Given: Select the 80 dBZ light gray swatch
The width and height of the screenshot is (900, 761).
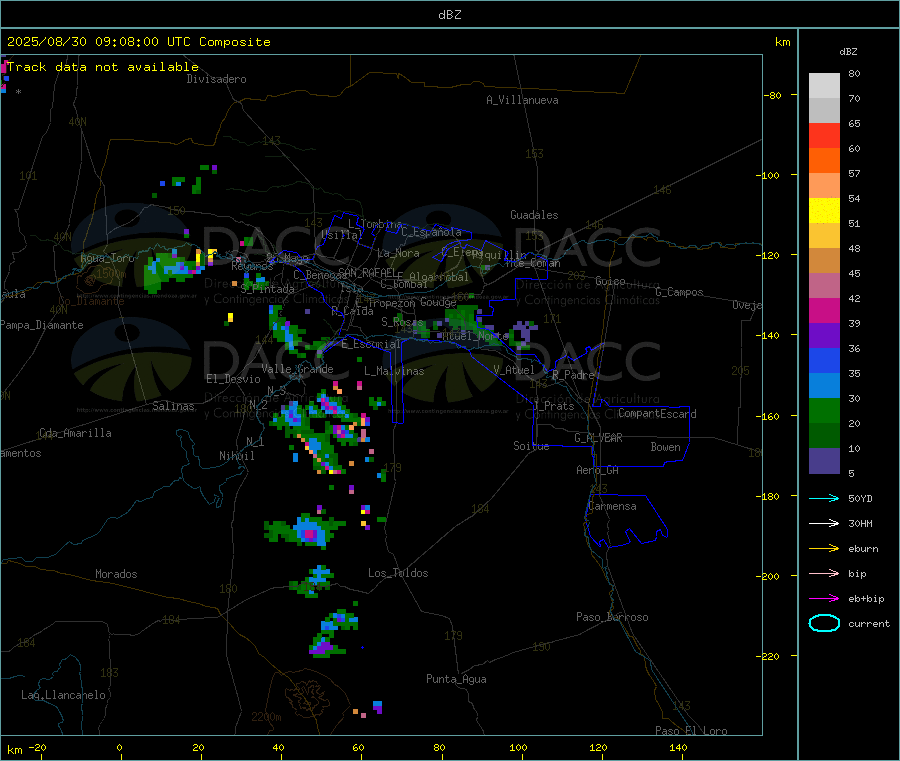Looking at the screenshot, I should [x=824, y=86].
